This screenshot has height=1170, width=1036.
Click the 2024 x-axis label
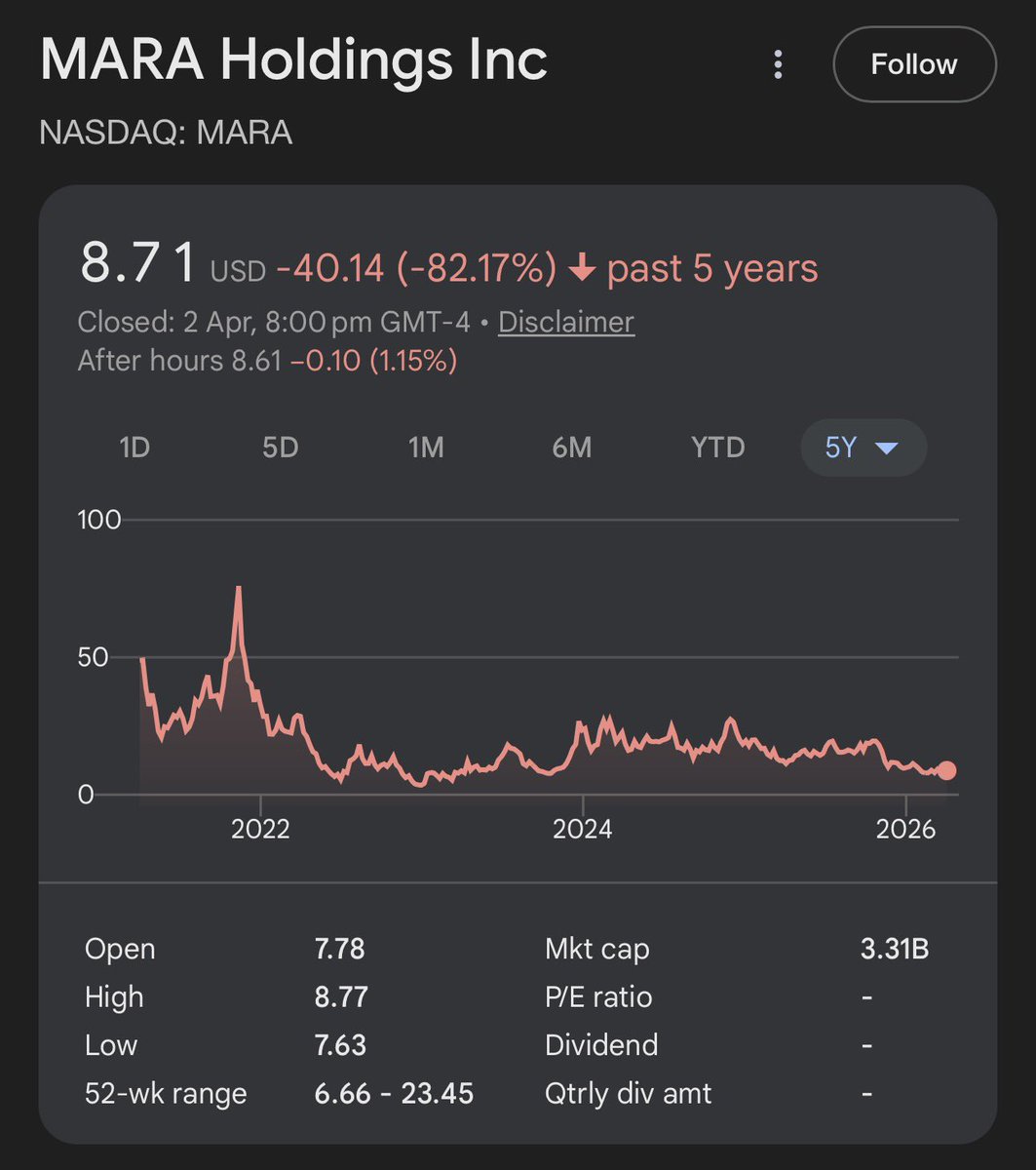(x=583, y=830)
